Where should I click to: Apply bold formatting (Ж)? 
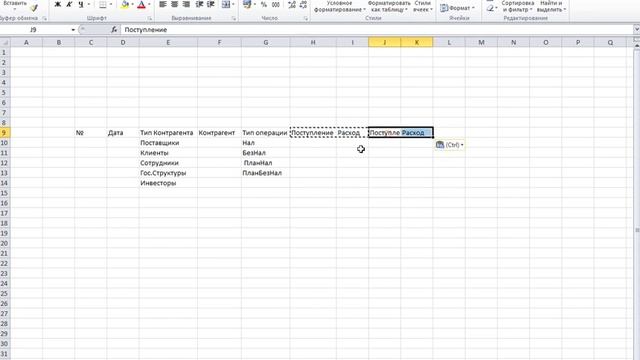[58, 4]
